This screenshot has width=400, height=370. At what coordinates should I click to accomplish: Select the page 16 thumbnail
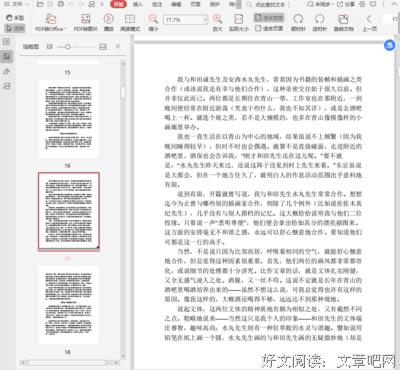pyautogui.click(x=68, y=119)
